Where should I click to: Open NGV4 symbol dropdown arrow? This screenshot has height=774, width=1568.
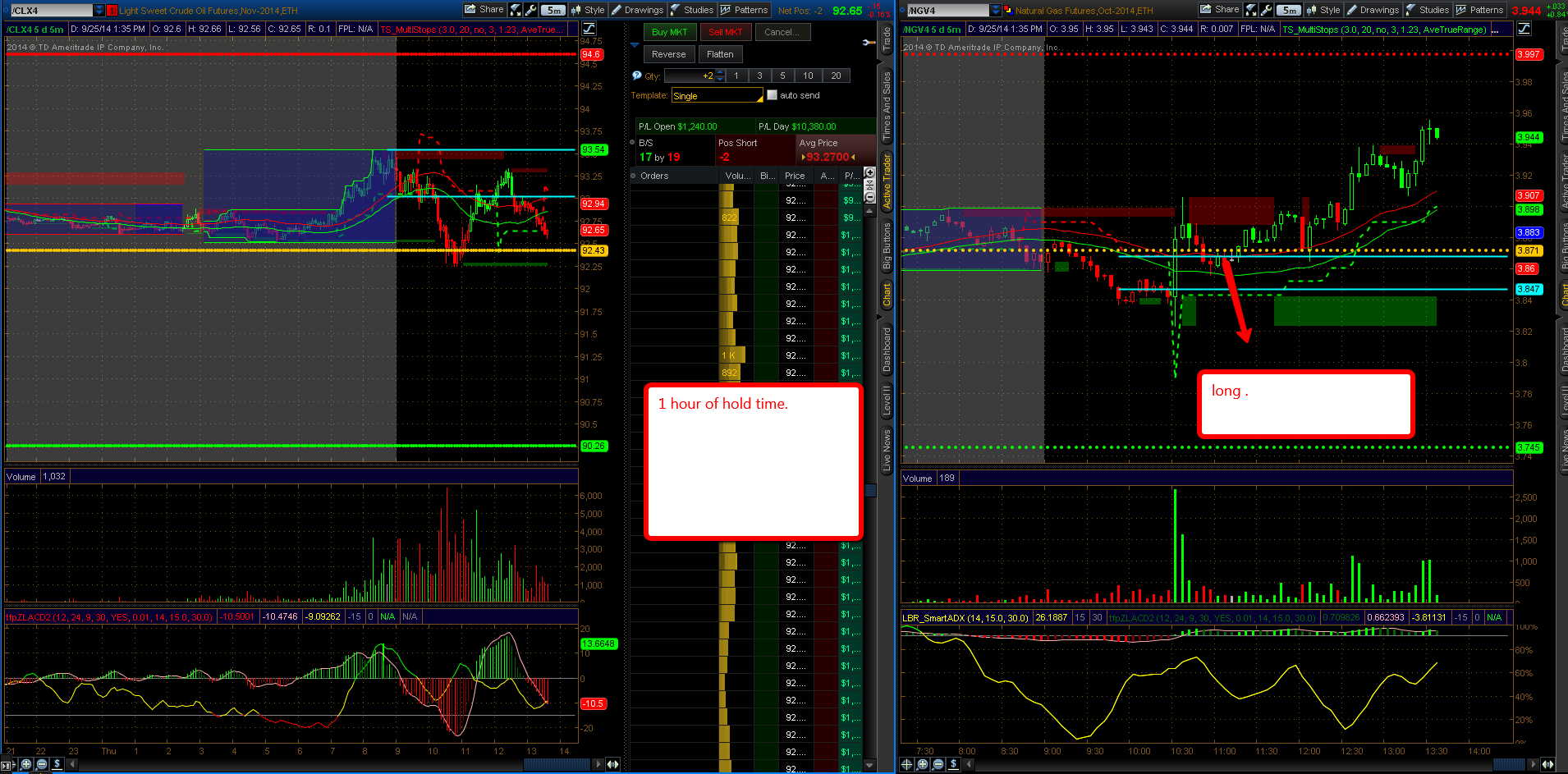pos(996,11)
